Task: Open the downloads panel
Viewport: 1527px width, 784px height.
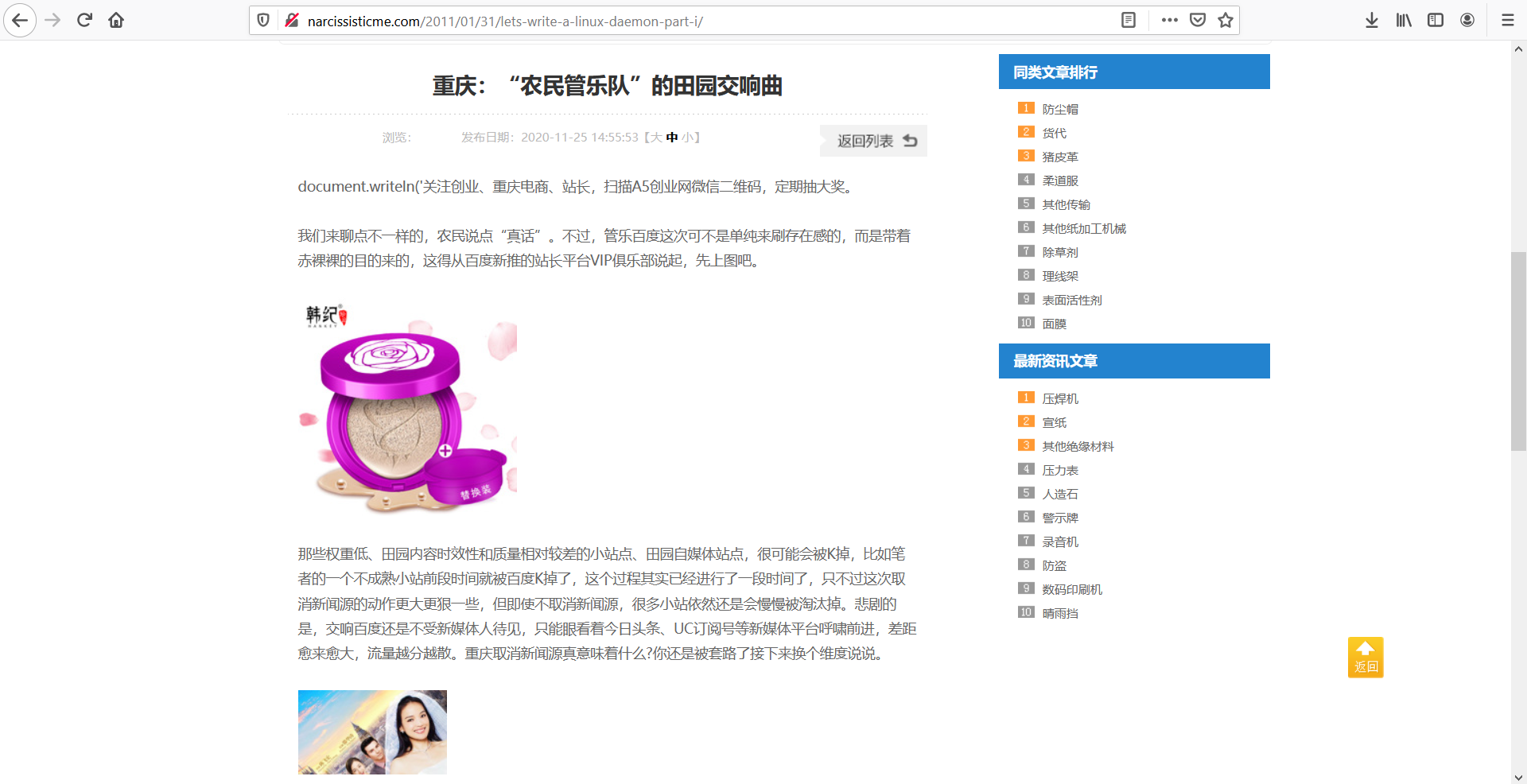Action: pyautogui.click(x=1372, y=20)
